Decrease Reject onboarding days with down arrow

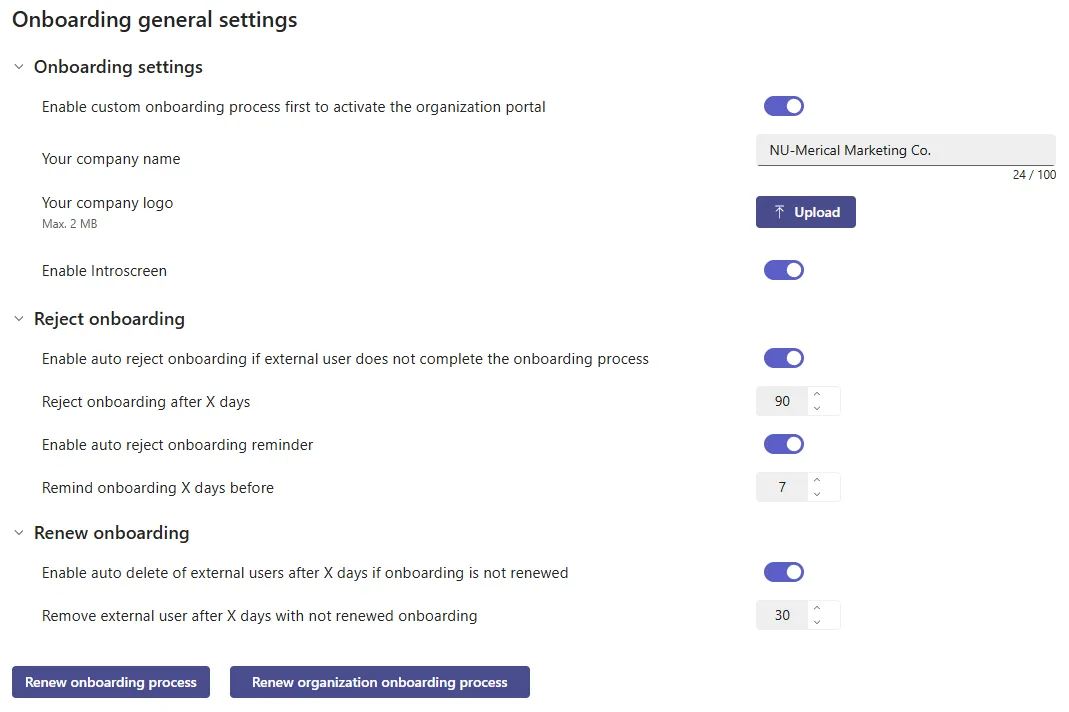[817, 409]
